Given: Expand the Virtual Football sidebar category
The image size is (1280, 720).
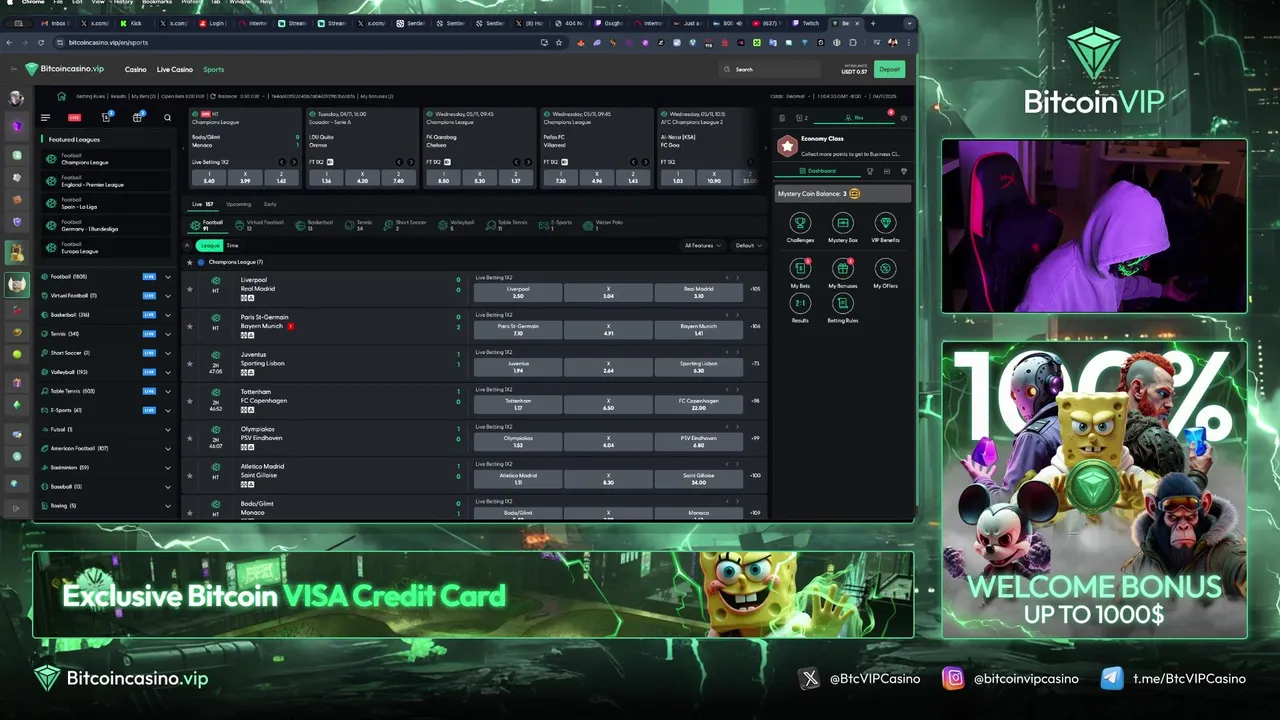Looking at the screenshot, I should [x=167, y=296].
